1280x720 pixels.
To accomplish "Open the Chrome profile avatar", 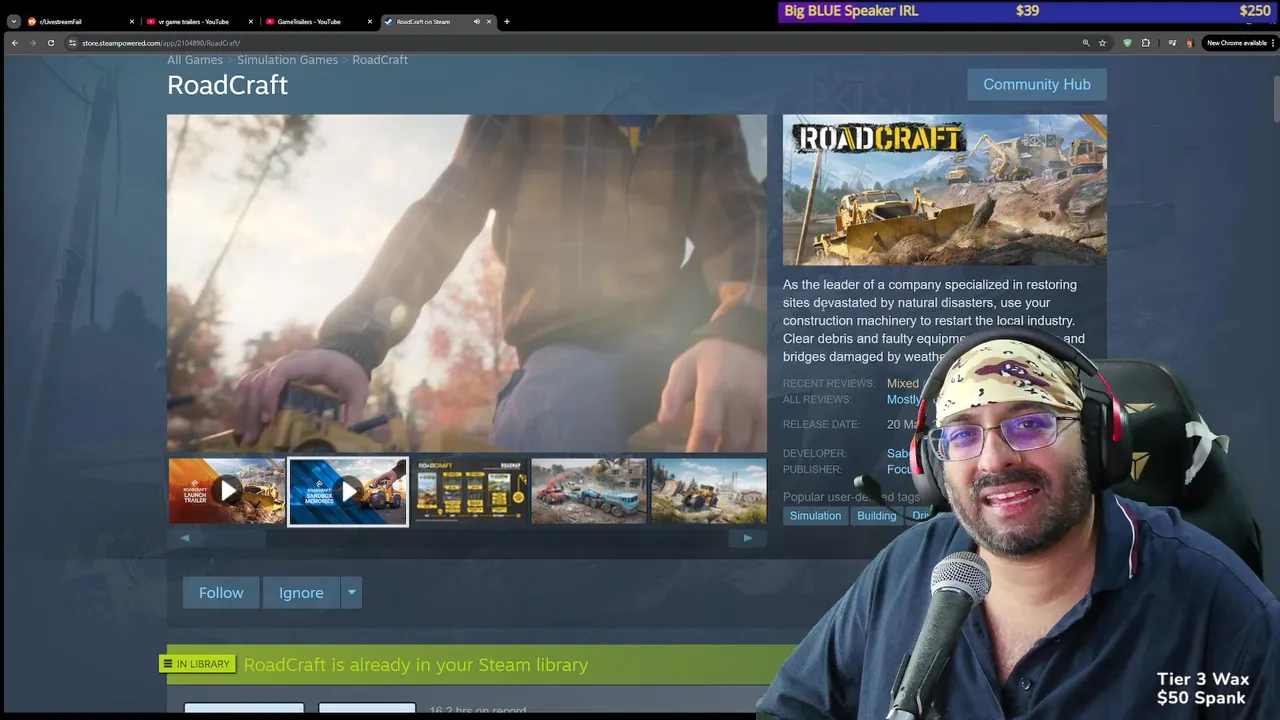I will 1190,43.
